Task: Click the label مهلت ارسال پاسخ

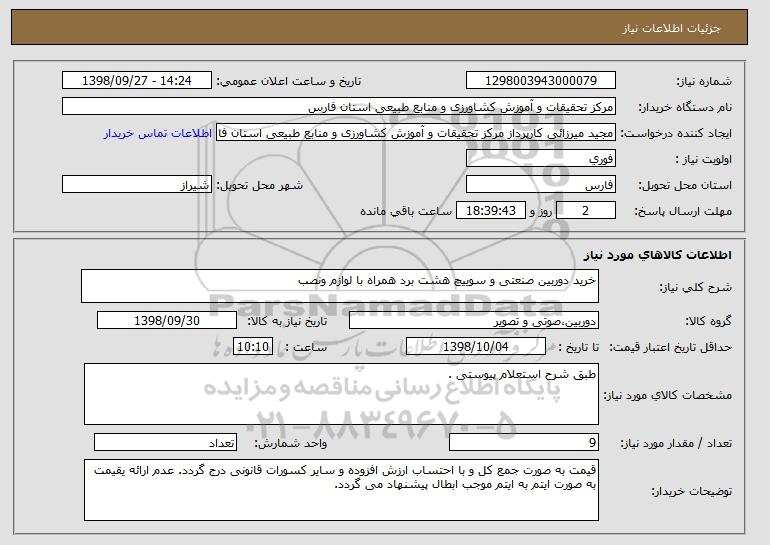Action: 683,211
